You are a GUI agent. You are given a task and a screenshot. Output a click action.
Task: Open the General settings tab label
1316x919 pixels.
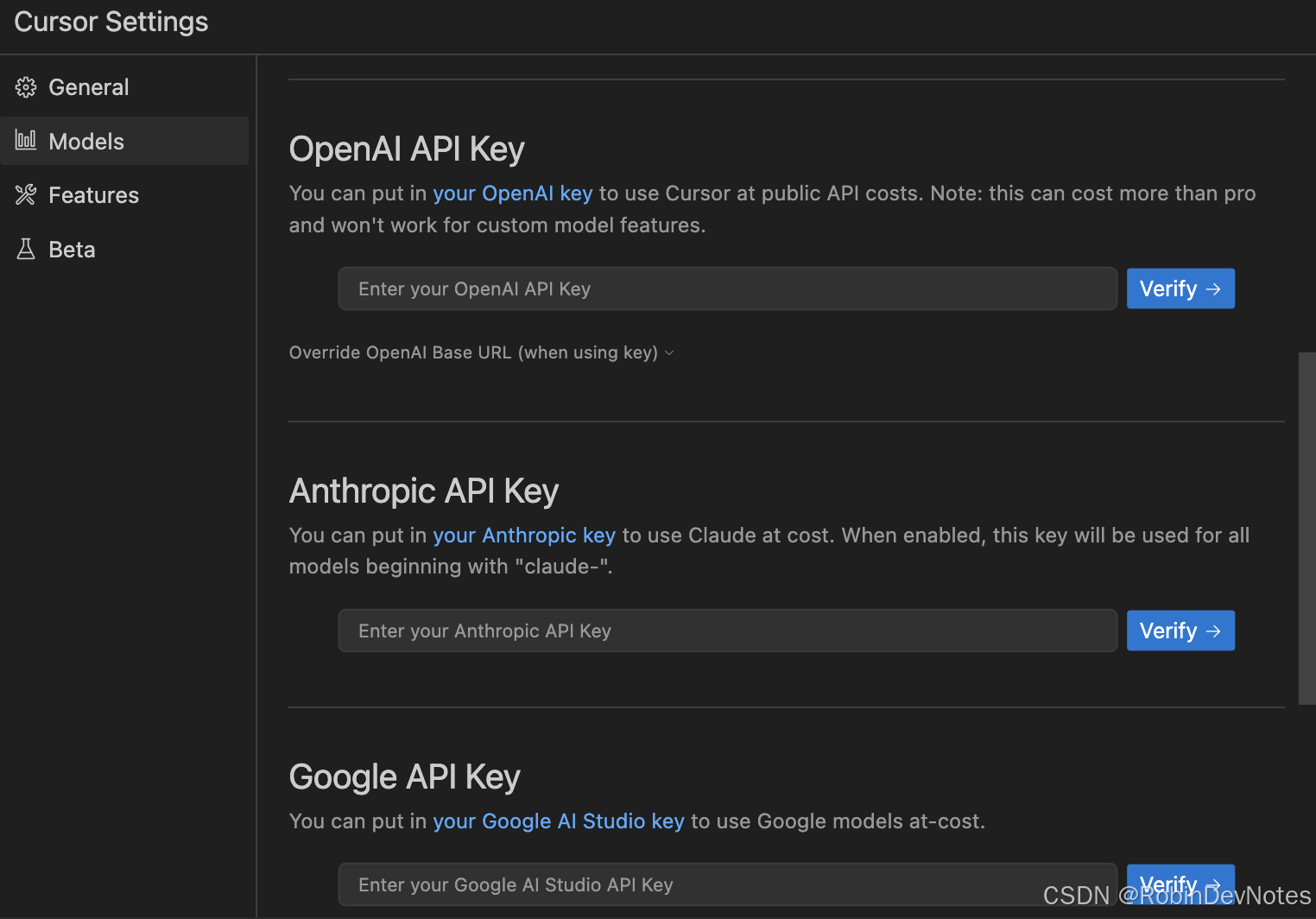pos(88,87)
